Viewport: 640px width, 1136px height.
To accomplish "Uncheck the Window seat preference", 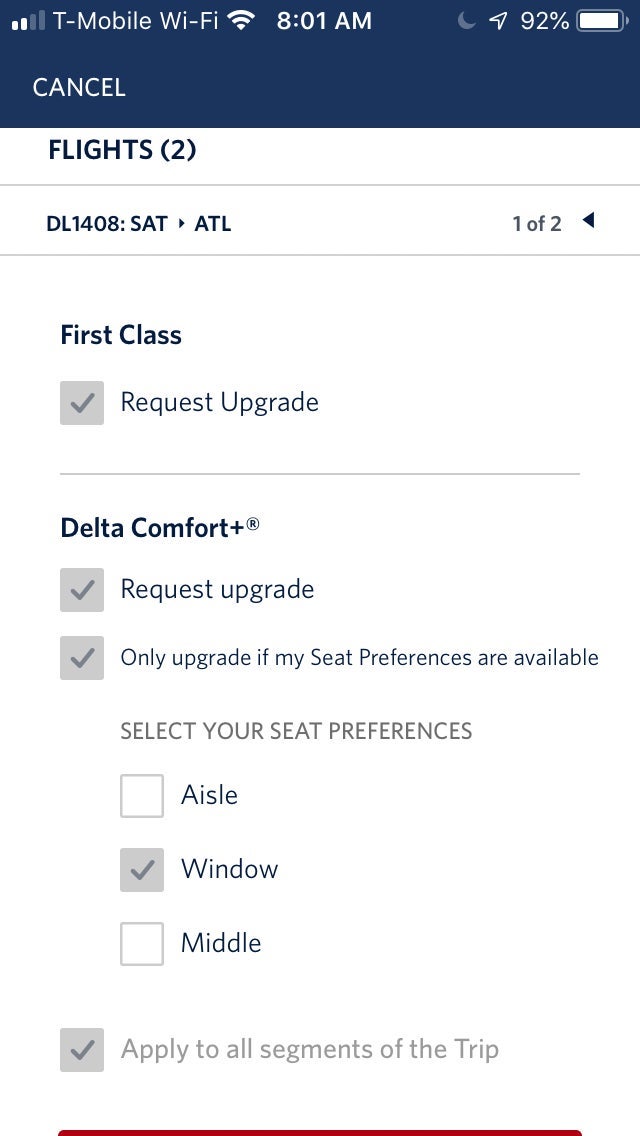I will tap(142, 870).
